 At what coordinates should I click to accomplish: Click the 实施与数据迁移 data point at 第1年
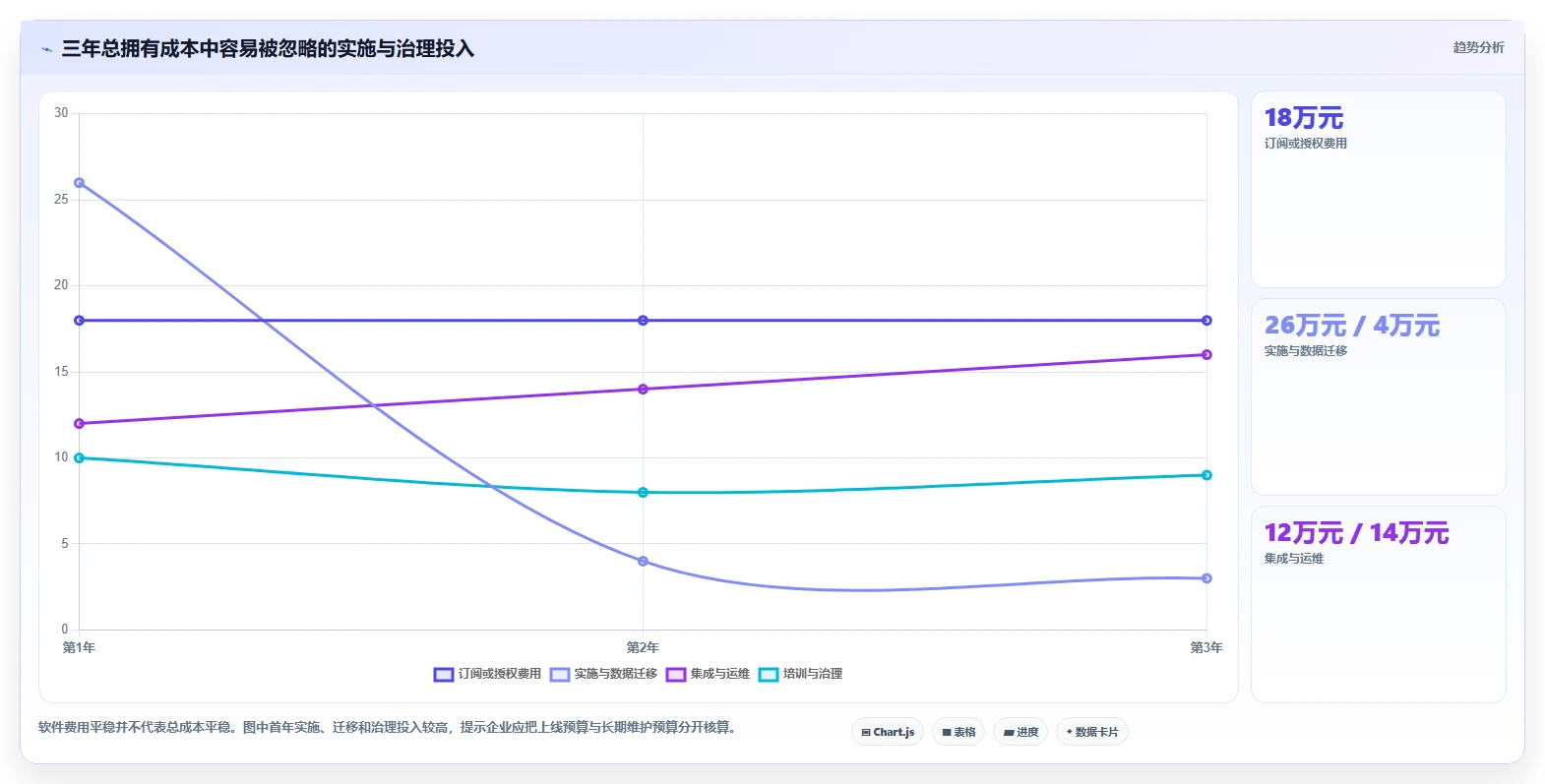80,183
